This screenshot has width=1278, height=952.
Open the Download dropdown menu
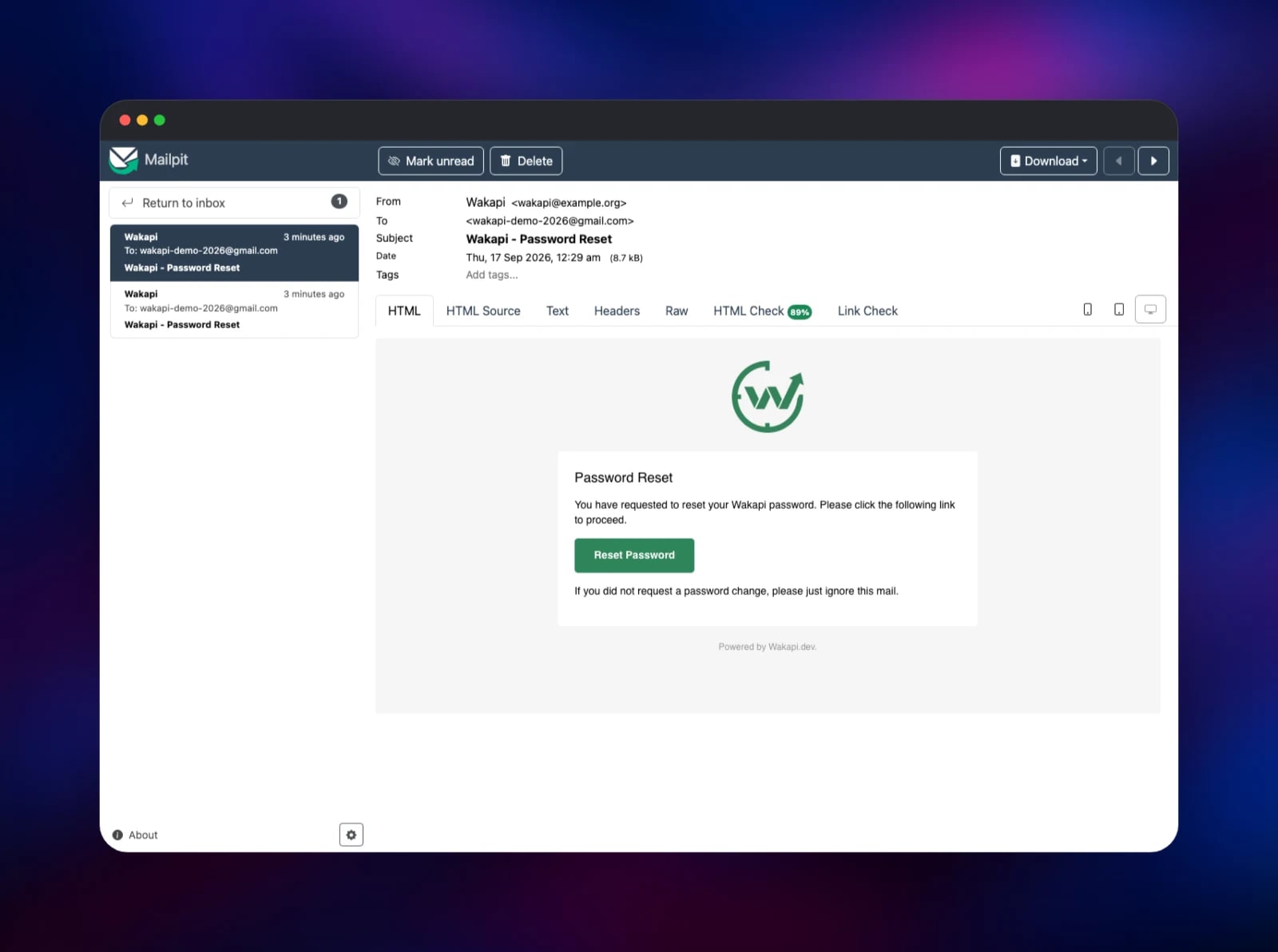[x=1049, y=161]
